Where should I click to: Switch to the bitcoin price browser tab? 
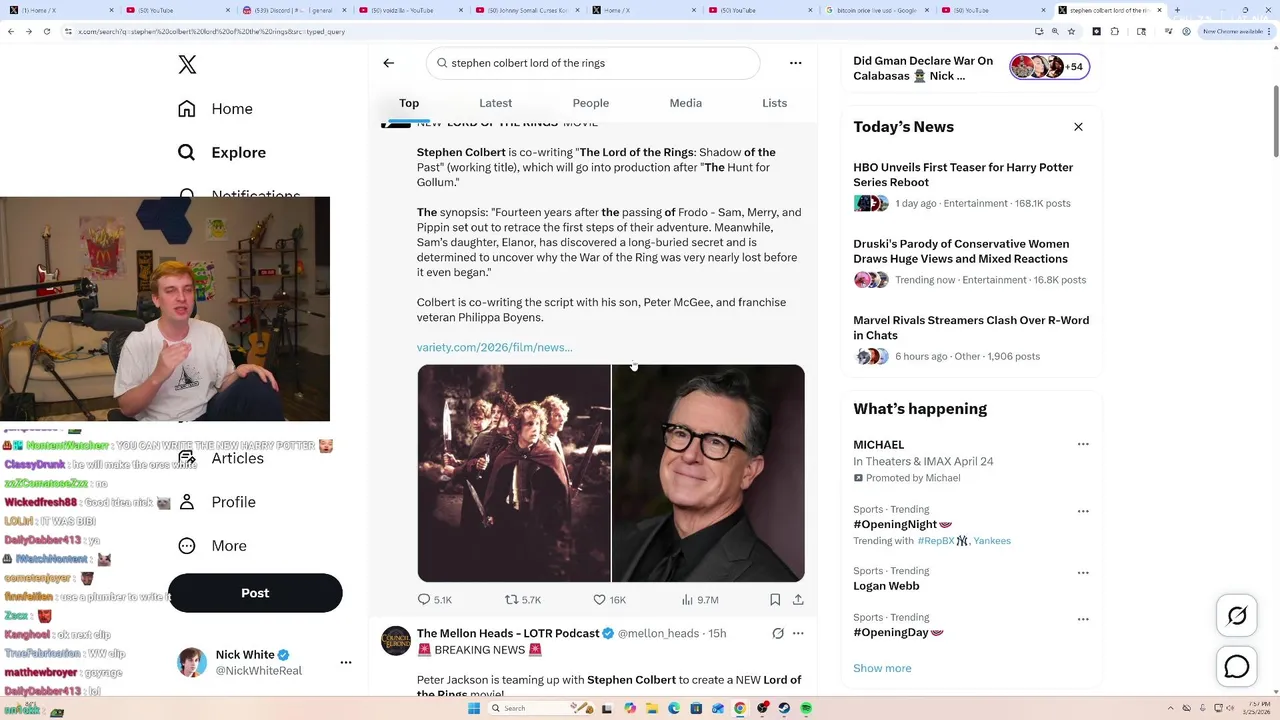tap(877, 10)
